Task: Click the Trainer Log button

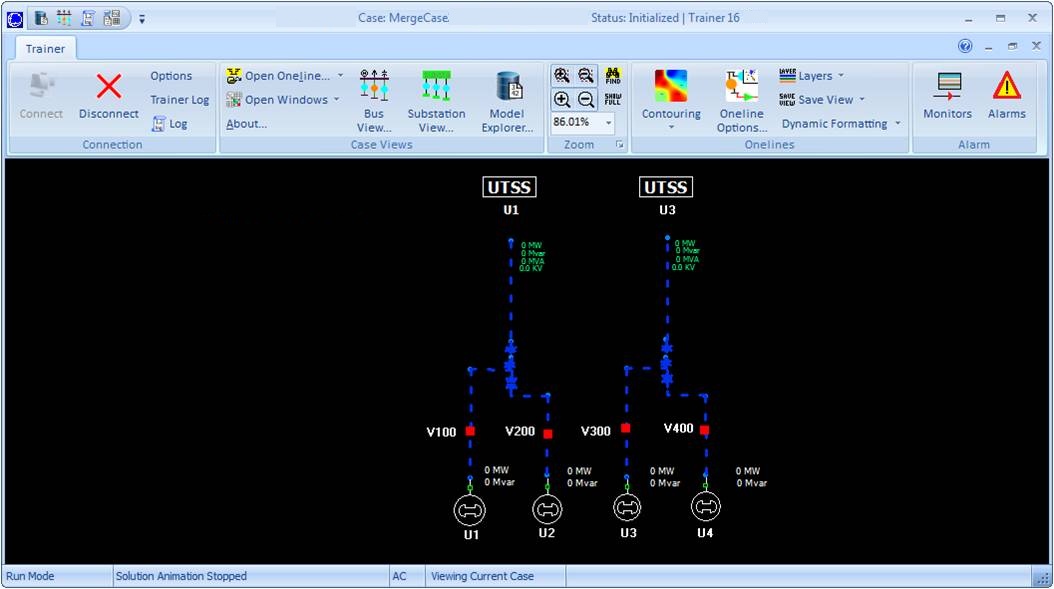Action: [179, 100]
